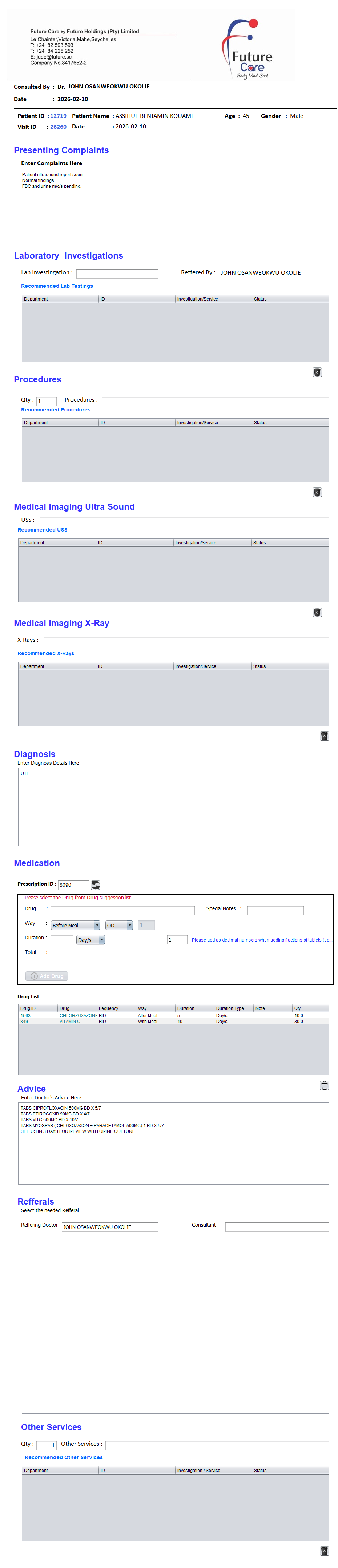Open Patient ID 12719 link
This screenshot has width=338, height=1568.
click(59, 116)
